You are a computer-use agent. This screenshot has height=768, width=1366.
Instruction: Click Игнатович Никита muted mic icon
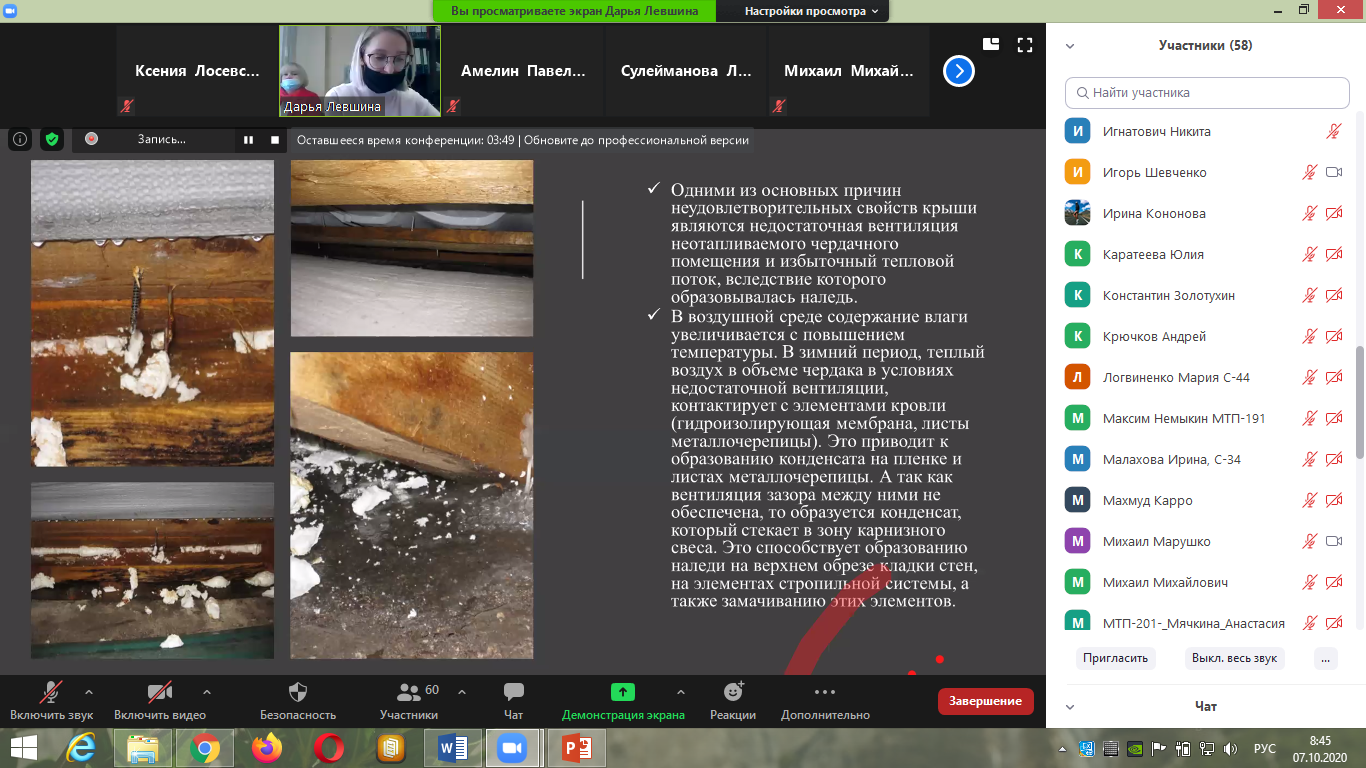pyautogui.click(x=1333, y=131)
